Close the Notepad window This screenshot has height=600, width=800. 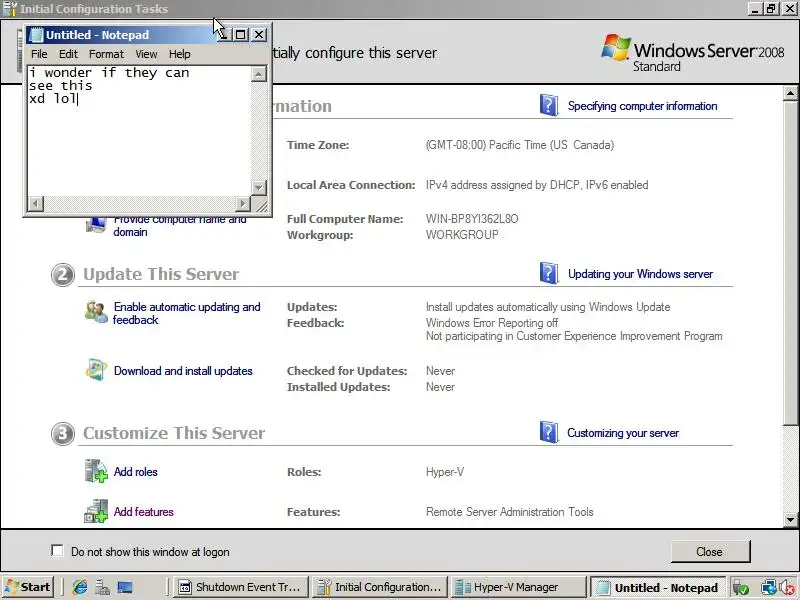click(259, 35)
